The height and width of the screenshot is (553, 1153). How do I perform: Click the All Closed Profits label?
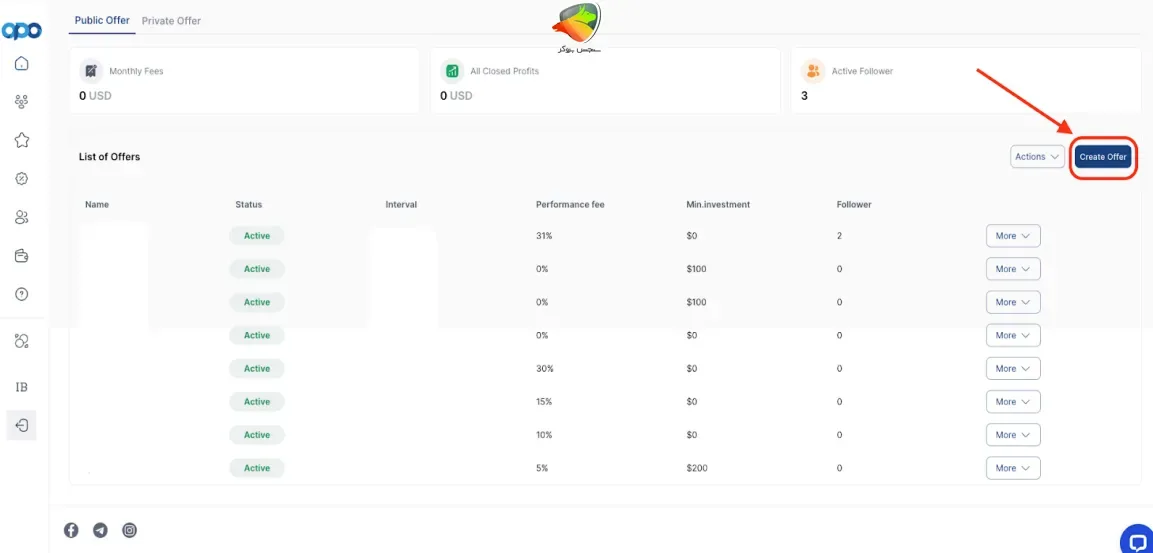(504, 71)
